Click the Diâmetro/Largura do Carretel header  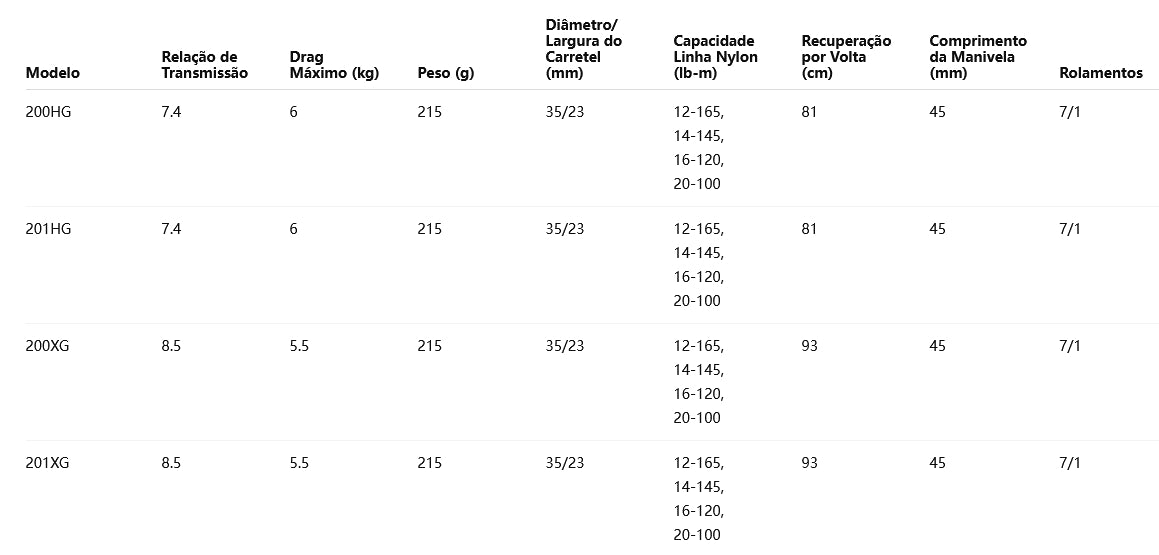coord(584,48)
